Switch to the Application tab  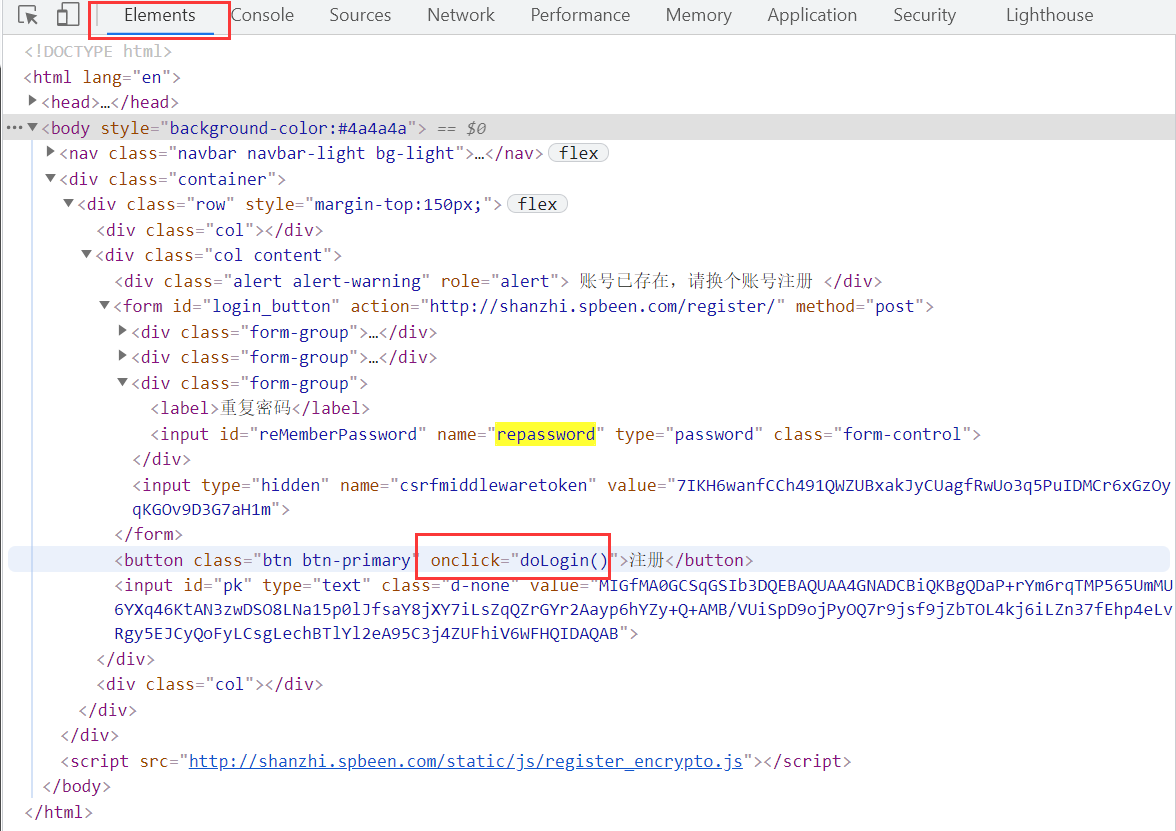tap(812, 15)
